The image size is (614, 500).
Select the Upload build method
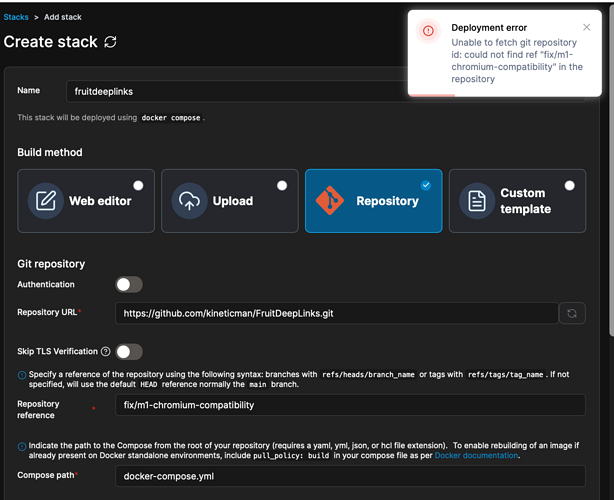[x=229, y=201]
